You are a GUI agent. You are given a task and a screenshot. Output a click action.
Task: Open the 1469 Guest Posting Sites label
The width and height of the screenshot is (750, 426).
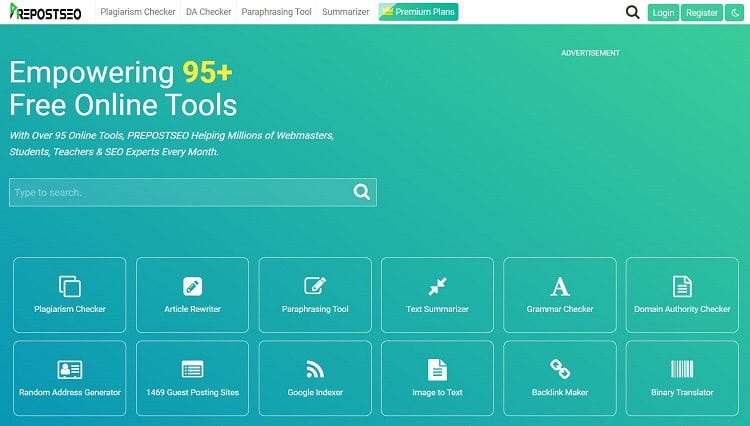192,392
